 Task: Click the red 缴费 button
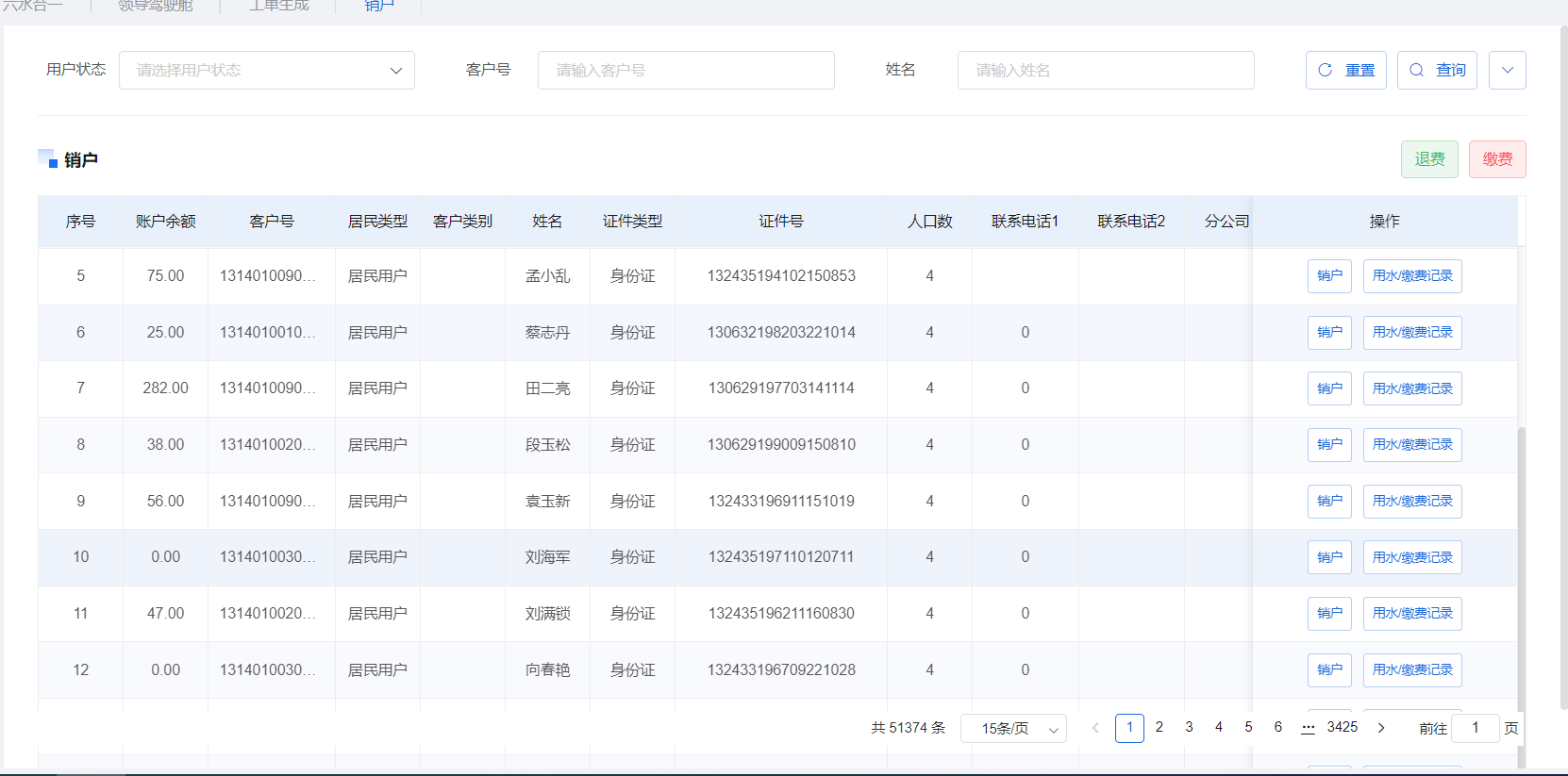(1497, 159)
